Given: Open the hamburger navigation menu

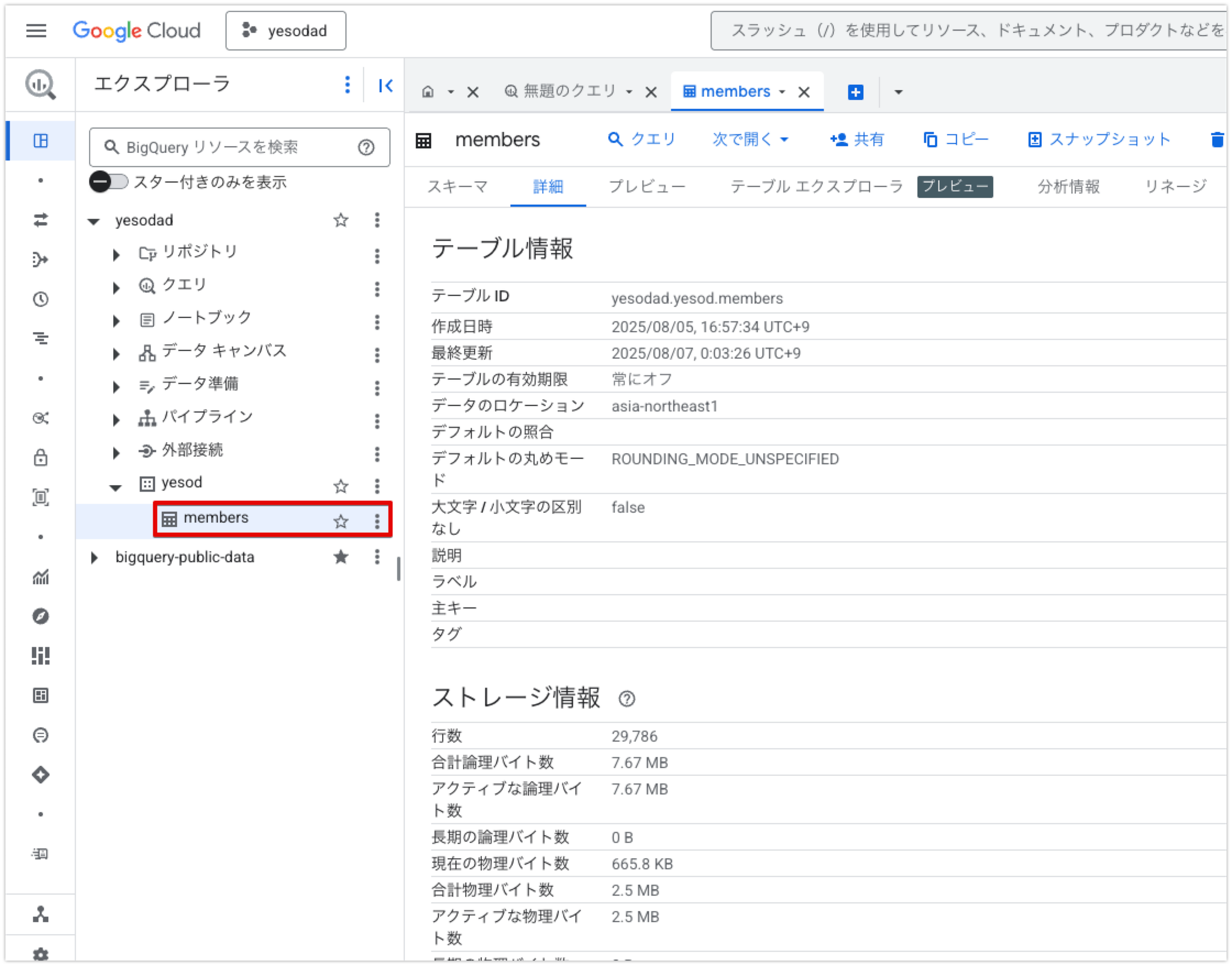Looking at the screenshot, I should click(x=36, y=31).
